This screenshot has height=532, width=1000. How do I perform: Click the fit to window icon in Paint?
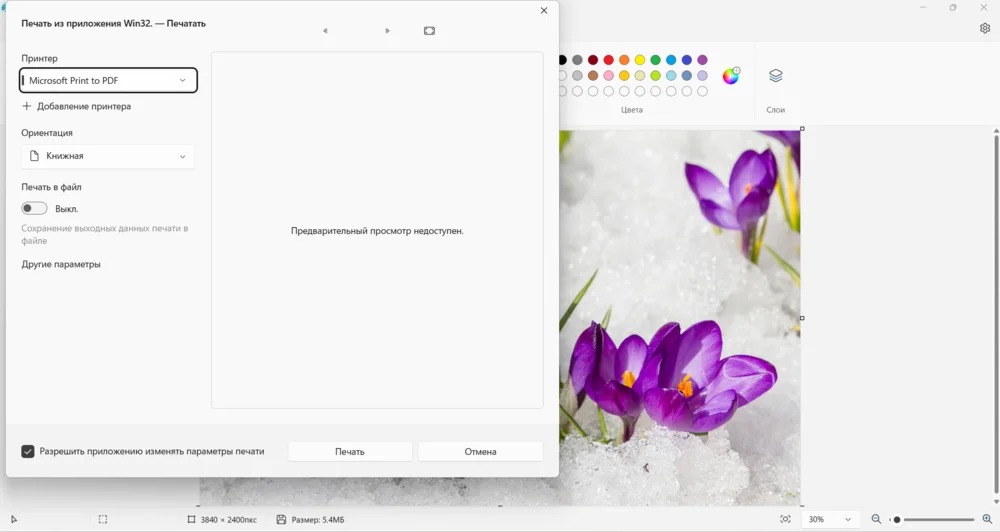[x=785, y=519]
